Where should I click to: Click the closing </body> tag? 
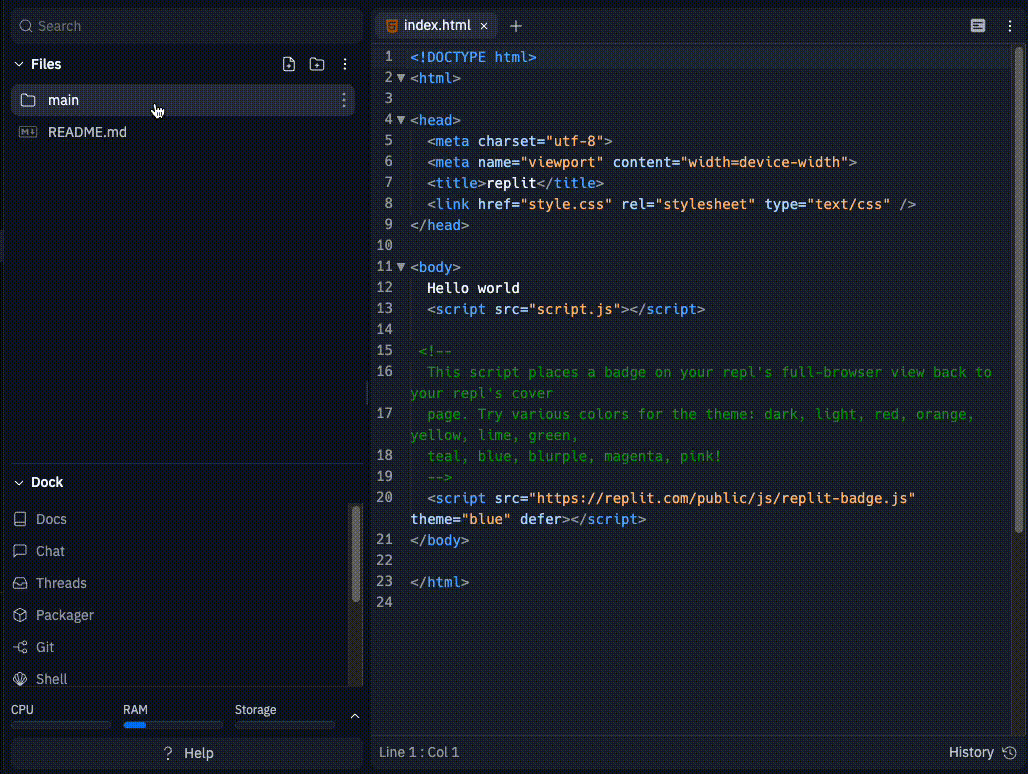coord(439,540)
